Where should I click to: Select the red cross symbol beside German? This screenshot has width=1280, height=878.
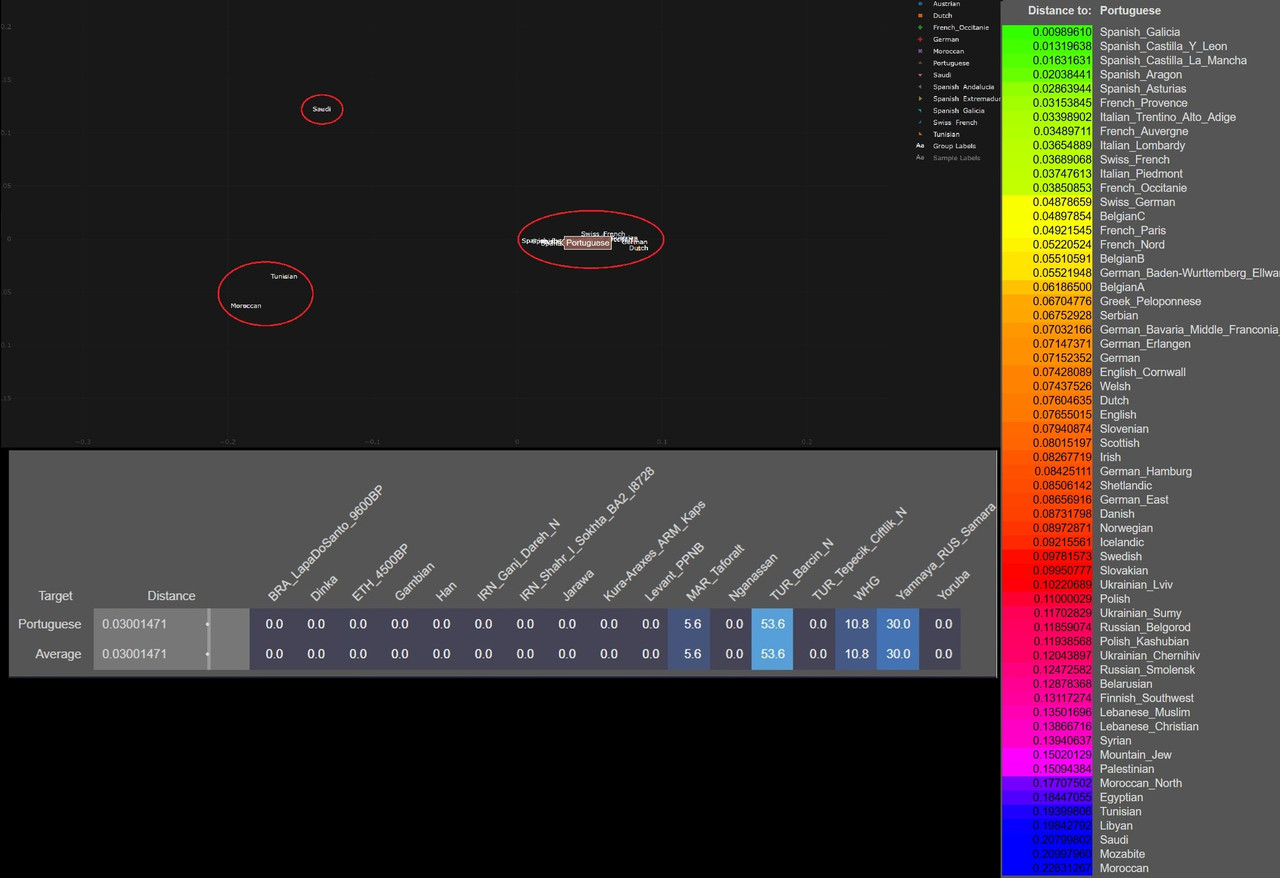(920, 39)
